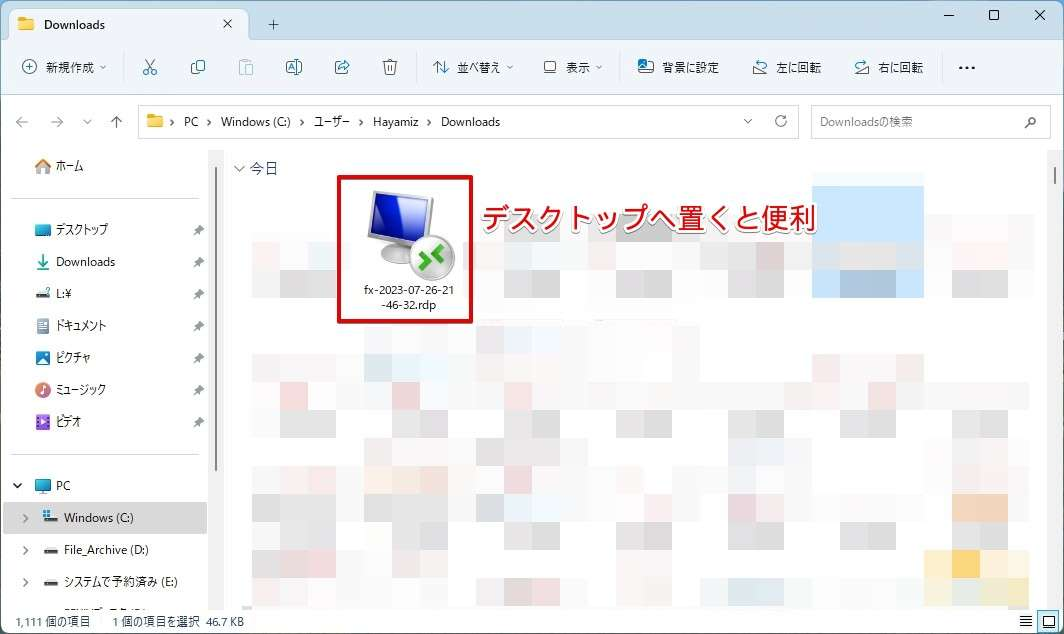Viewport: 1064px width, 634px height.
Task: Click the Copy icon in toolbar
Action: tap(197, 67)
